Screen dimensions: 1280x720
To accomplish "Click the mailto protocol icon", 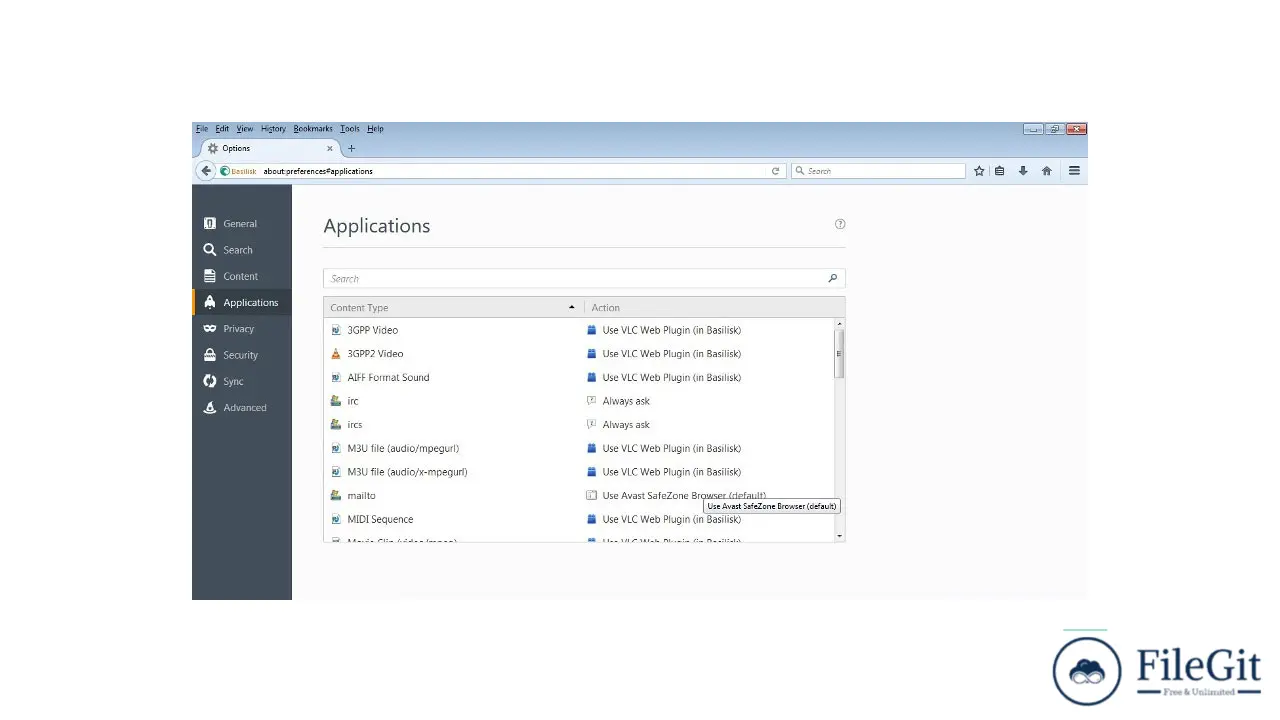I will (336, 496).
